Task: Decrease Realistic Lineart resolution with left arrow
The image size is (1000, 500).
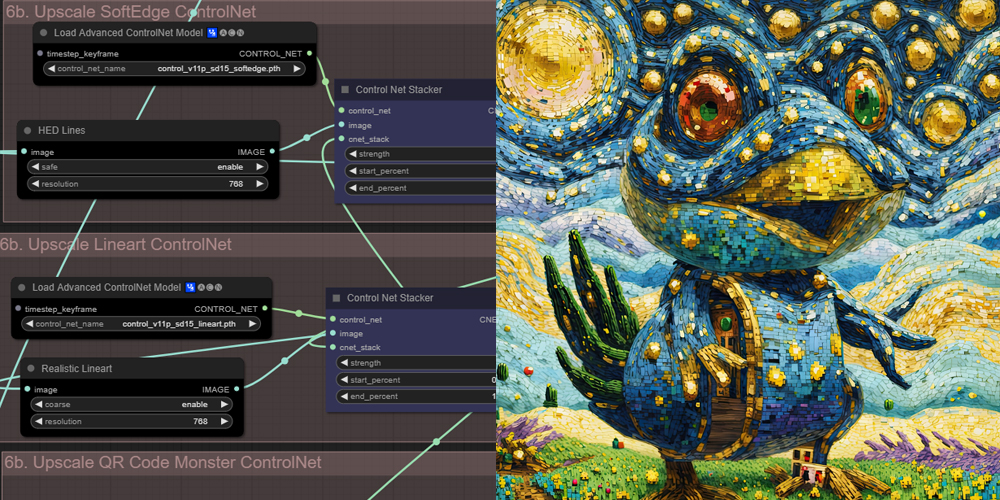Action: (x=39, y=421)
